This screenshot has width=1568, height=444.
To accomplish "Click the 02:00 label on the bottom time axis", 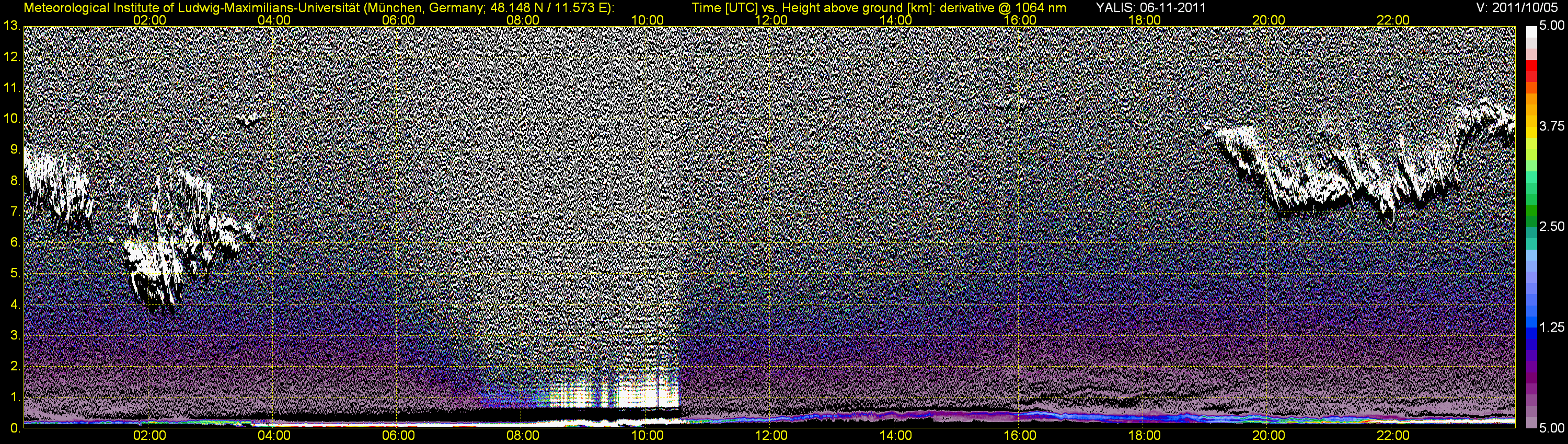I will [x=149, y=436].
